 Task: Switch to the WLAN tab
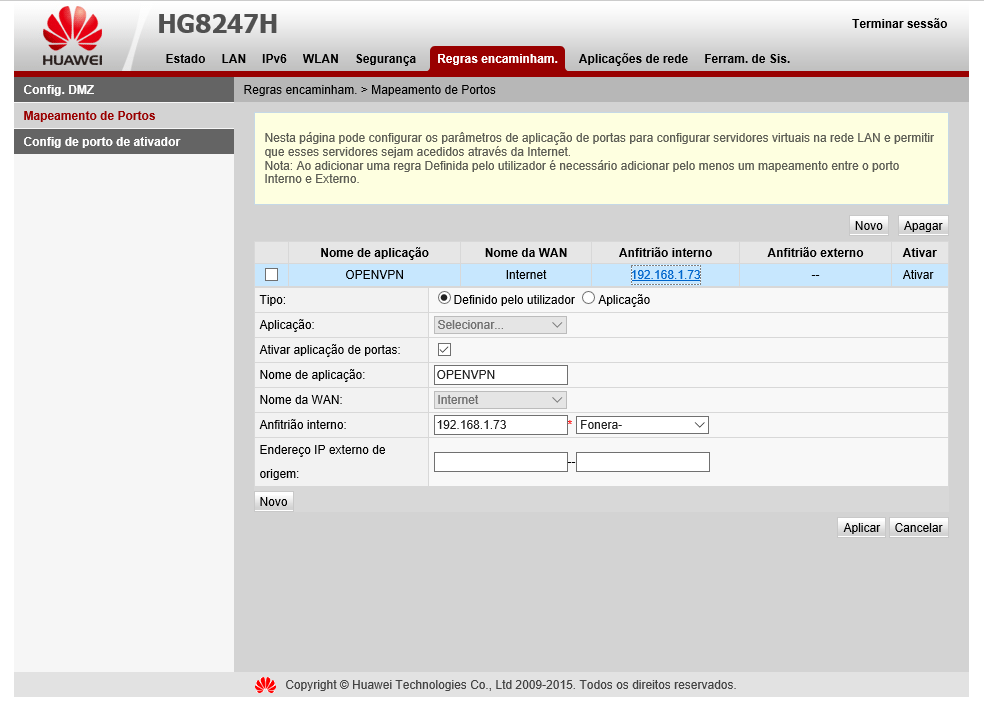320,59
